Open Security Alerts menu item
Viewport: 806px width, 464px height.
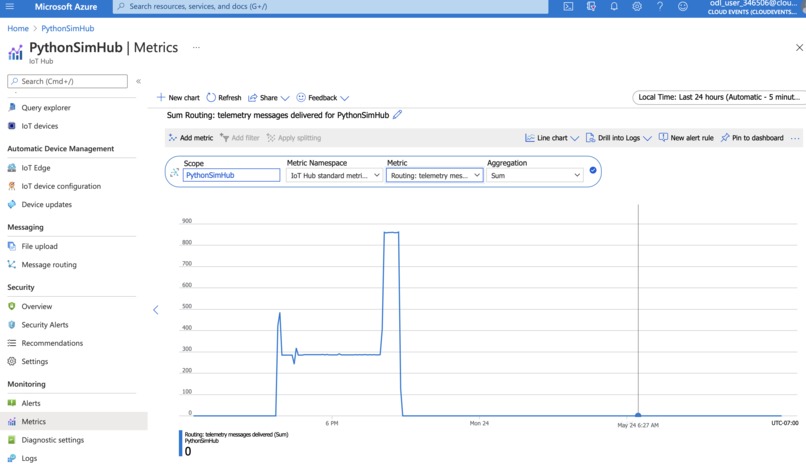[x=45, y=325]
